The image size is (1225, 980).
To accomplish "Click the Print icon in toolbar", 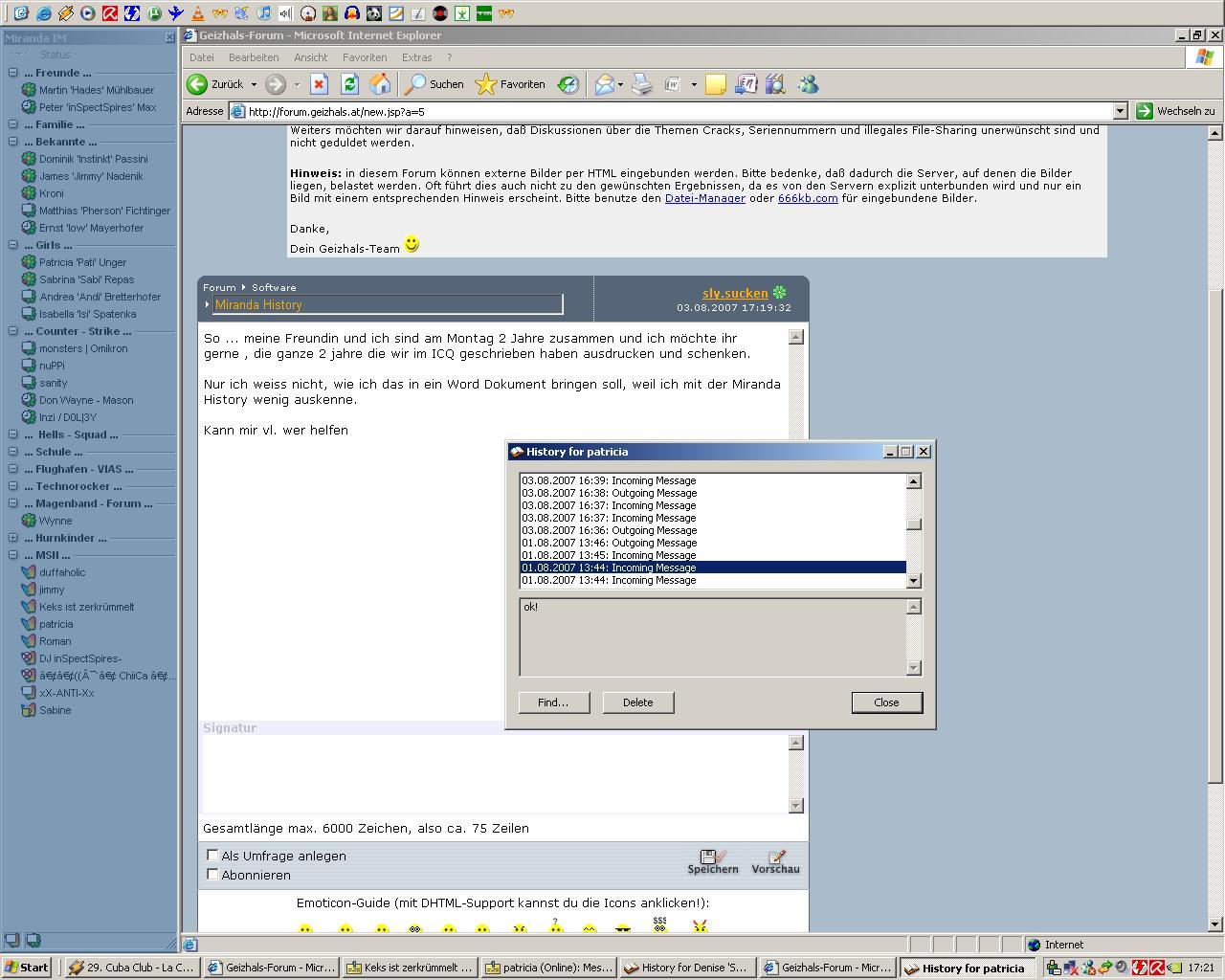I will point(642,84).
